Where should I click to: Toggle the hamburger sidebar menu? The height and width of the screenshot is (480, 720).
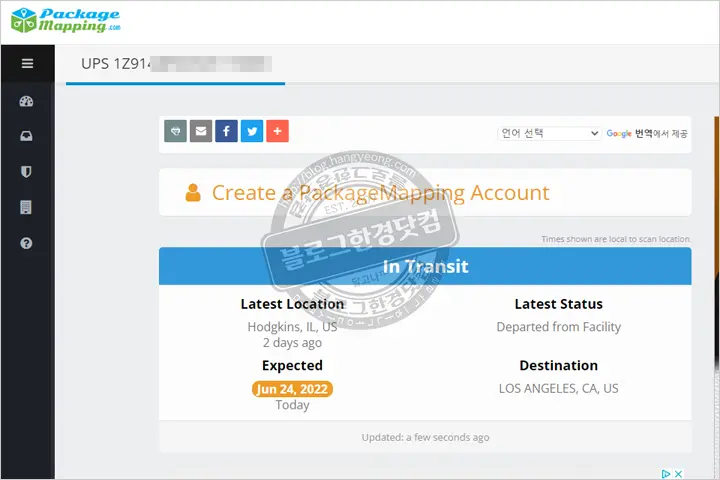click(x=27, y=63)
